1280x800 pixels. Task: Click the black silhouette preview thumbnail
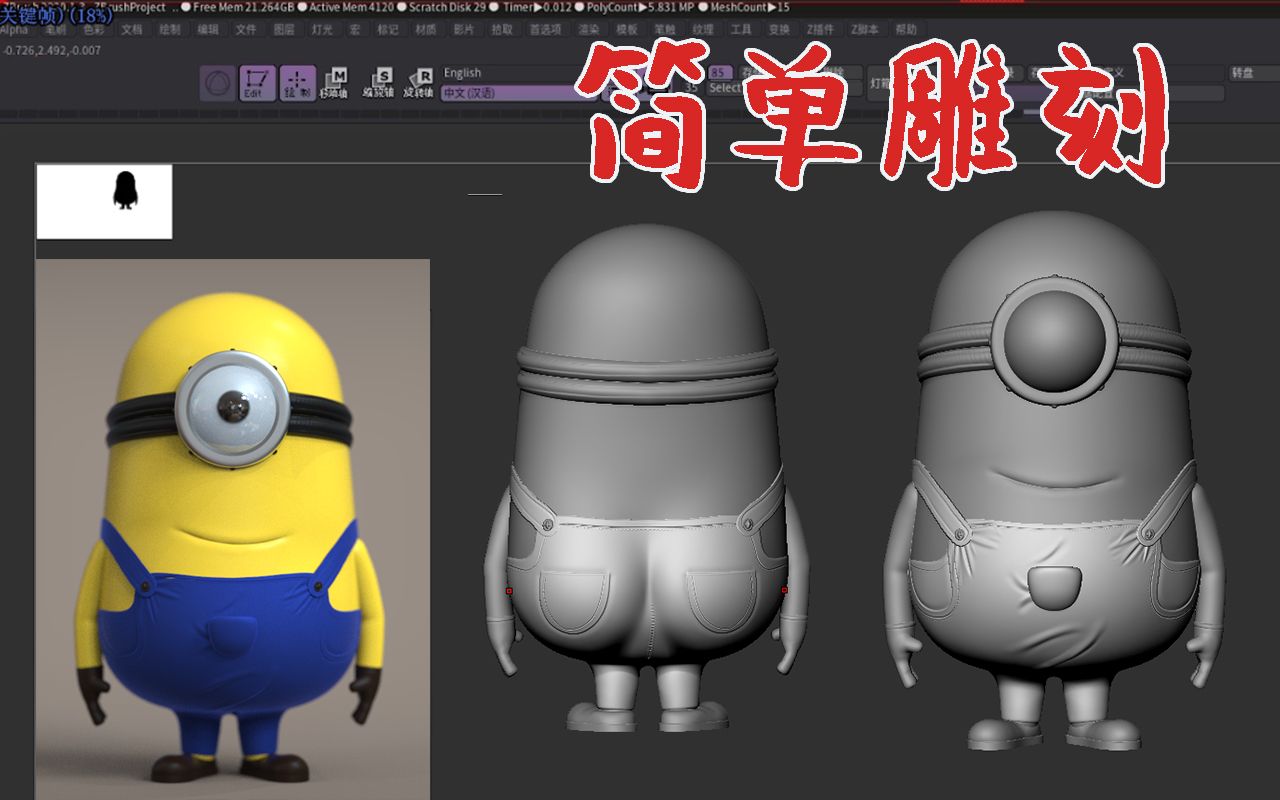tap(104, 202)
